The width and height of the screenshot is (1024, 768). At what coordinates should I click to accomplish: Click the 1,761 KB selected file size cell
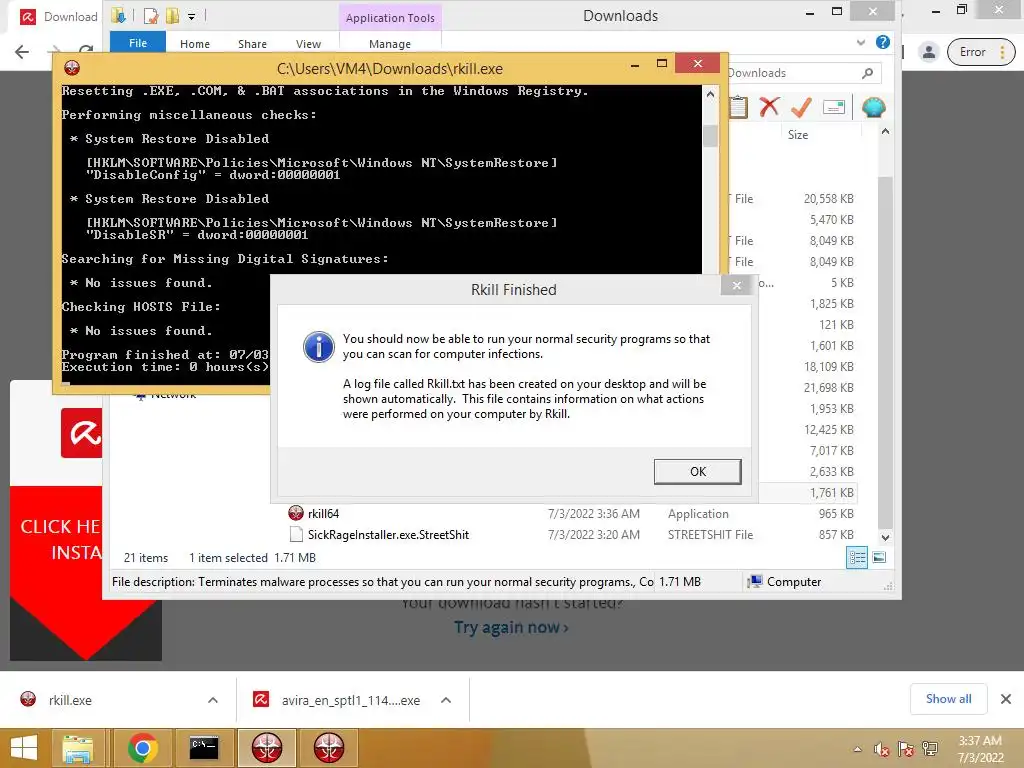(x=831, y=493)
